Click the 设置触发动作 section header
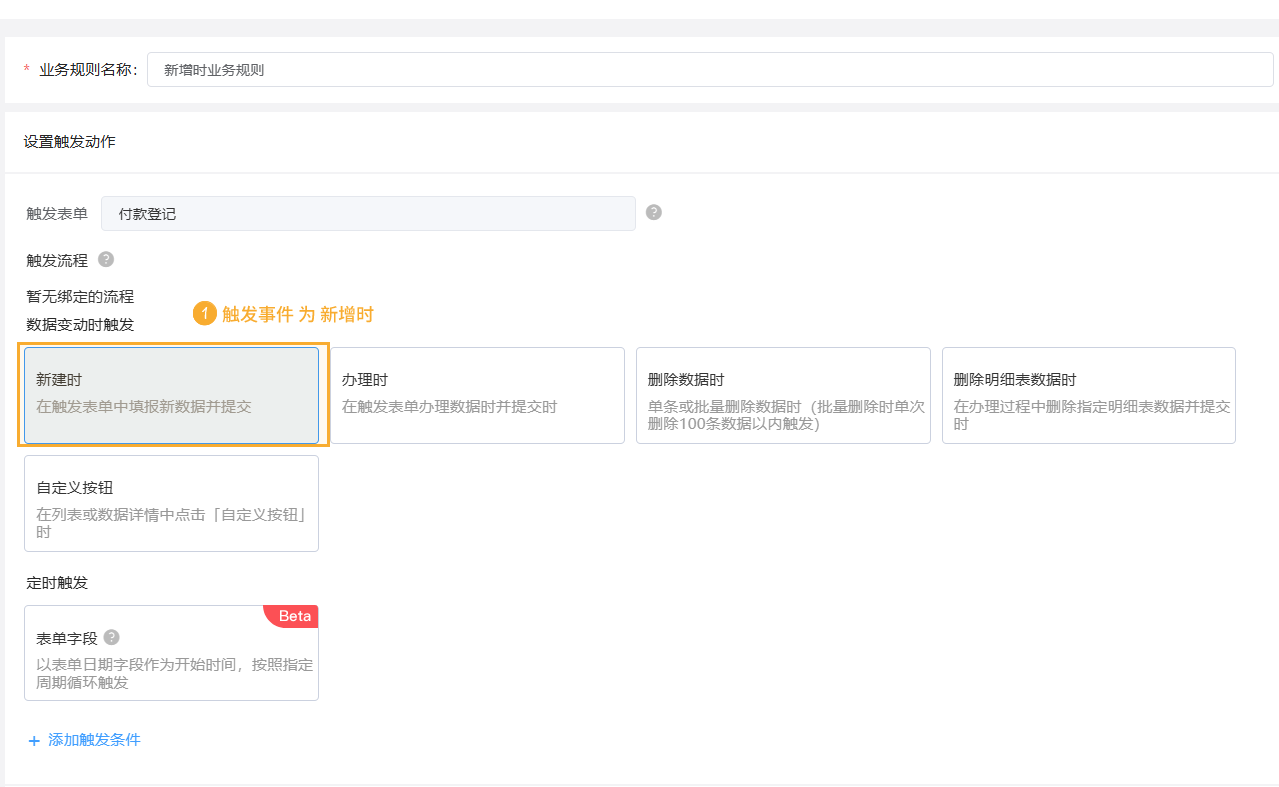This screenshot has width=1279, height=787. (x=70, y=142)
